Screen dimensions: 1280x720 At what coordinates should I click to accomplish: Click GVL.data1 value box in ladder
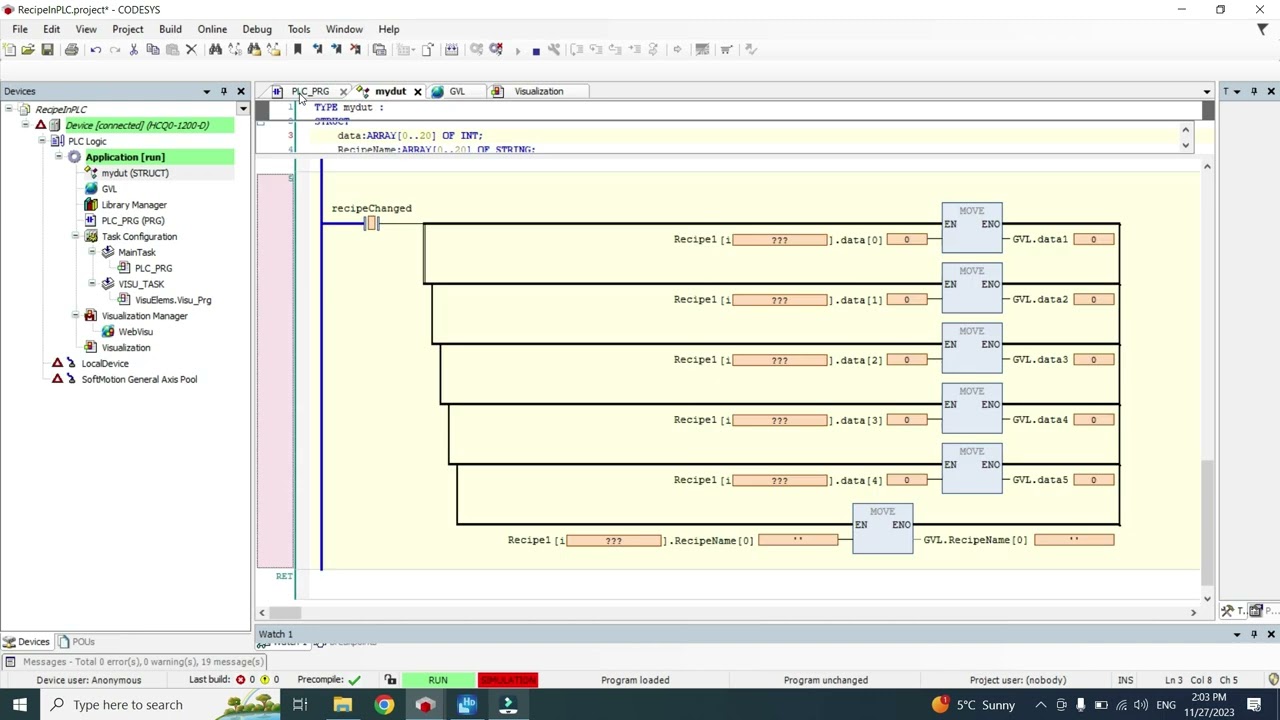[x=1093, y=239]
